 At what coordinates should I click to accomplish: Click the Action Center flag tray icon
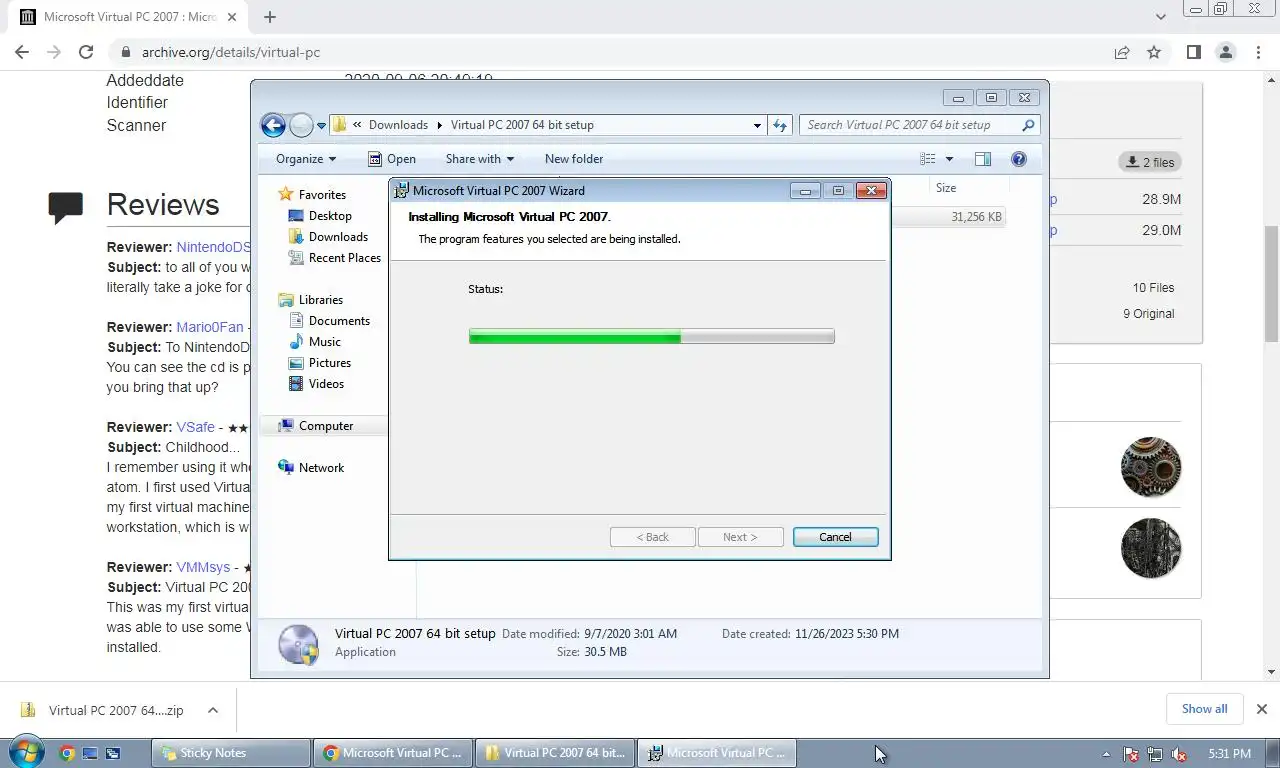click(1131, 754)
